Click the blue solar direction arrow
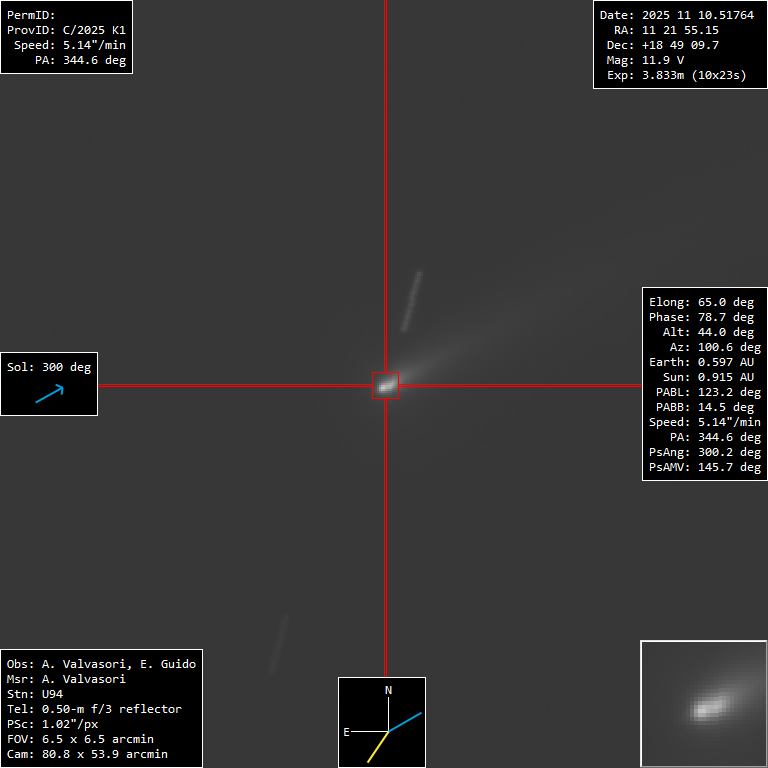Viewport: 768px width, 768px height. point(49,394)
